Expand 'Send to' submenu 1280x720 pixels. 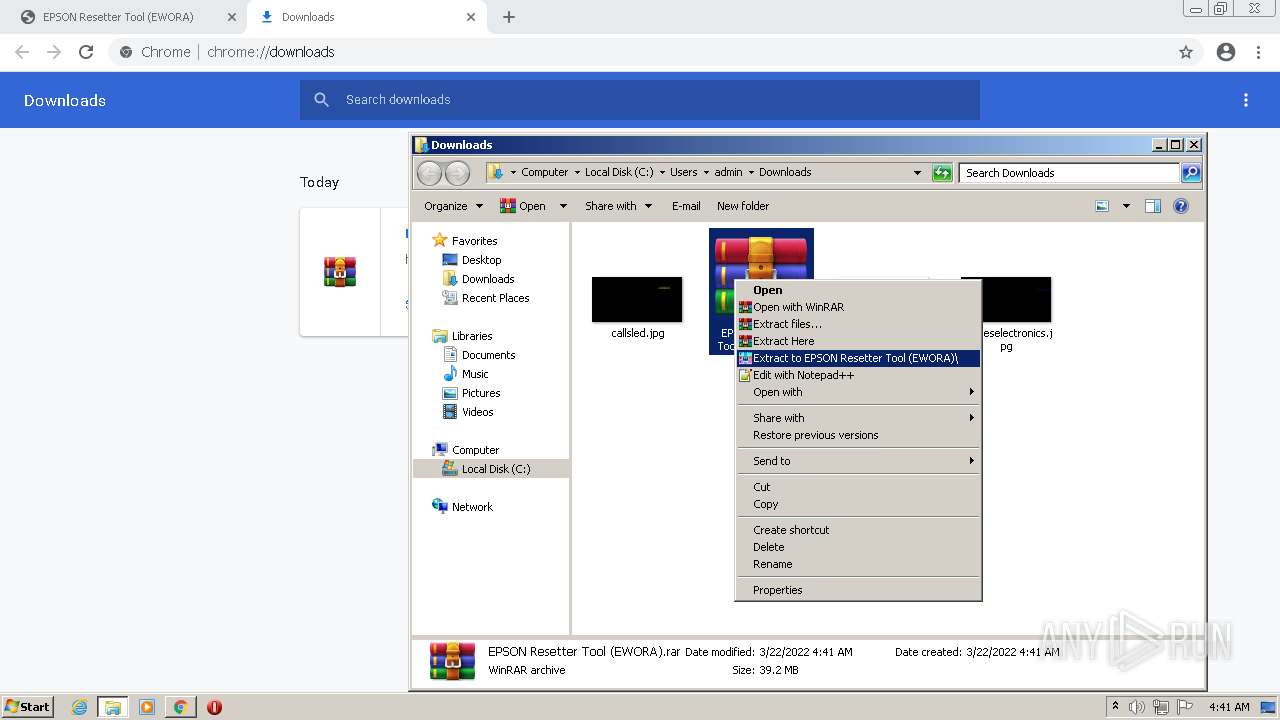tap(858, 461)
